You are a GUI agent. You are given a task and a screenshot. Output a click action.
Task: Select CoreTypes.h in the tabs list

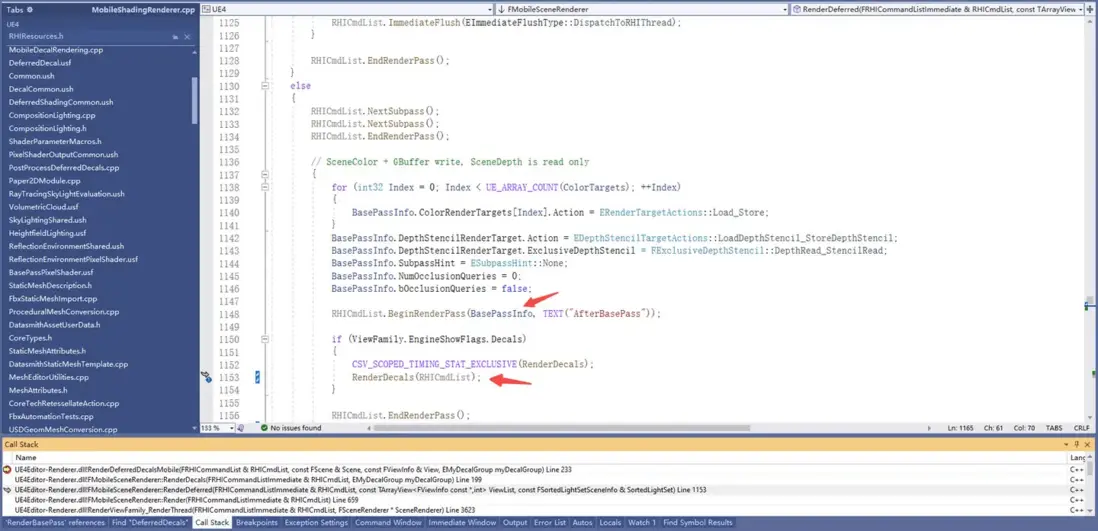tap(30, 338)
